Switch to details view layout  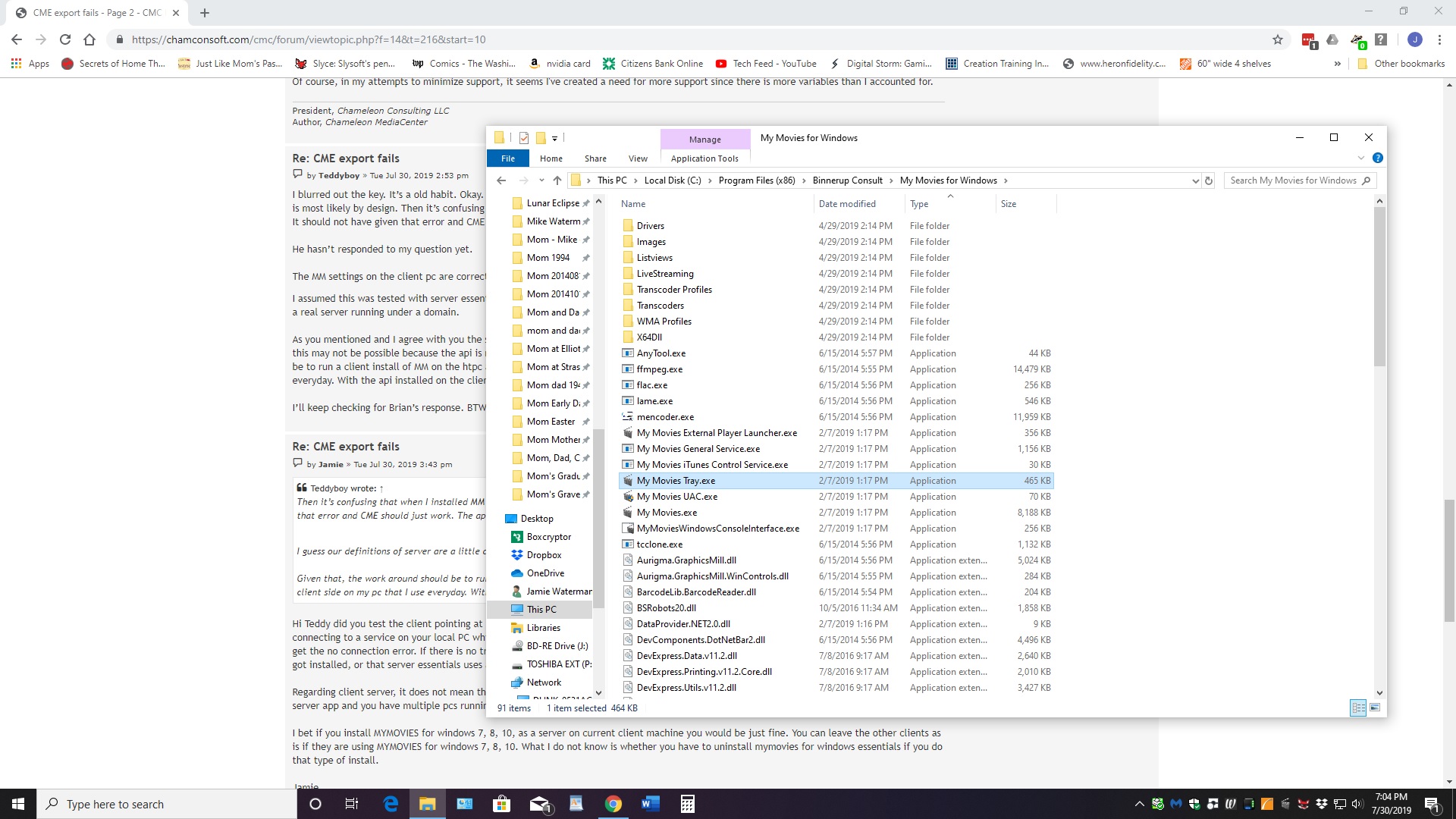coord(1358,708)
